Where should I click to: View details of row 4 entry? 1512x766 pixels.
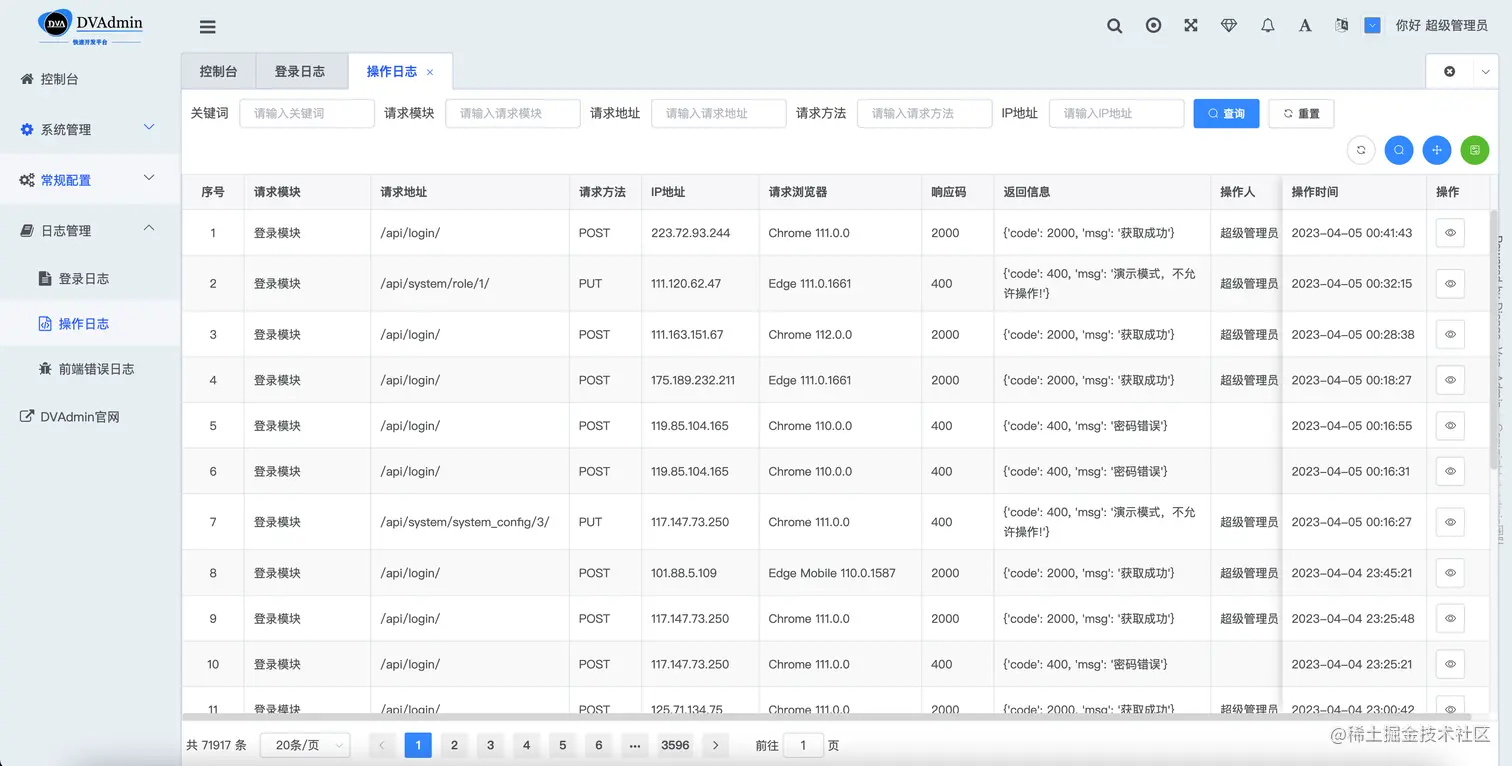coord(1450,380)
